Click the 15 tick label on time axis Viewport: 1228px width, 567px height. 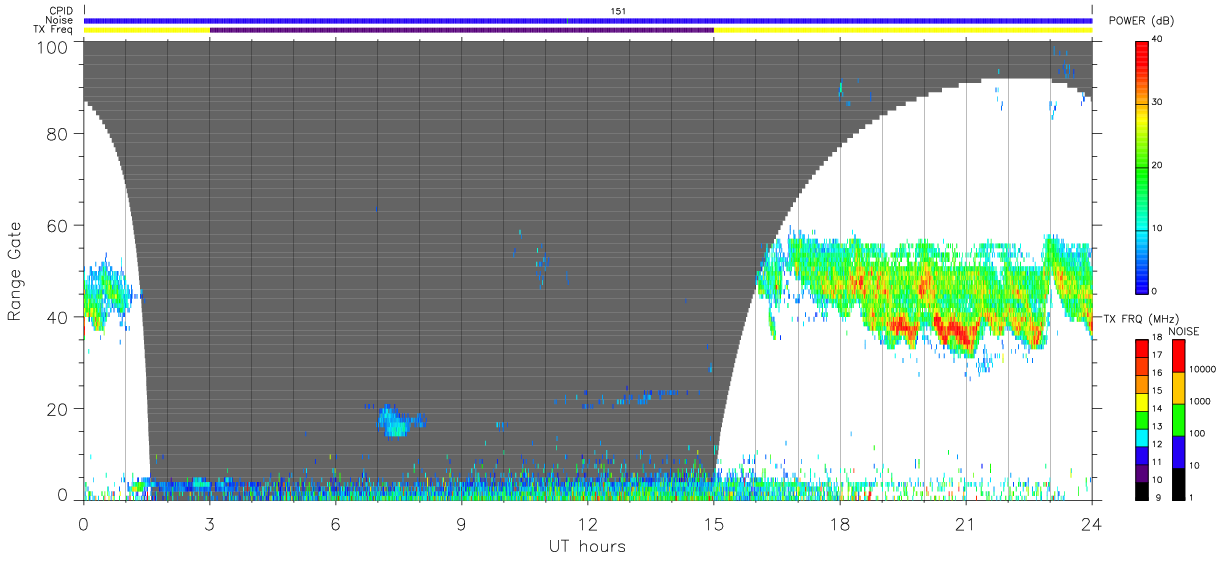coord(713,523)
